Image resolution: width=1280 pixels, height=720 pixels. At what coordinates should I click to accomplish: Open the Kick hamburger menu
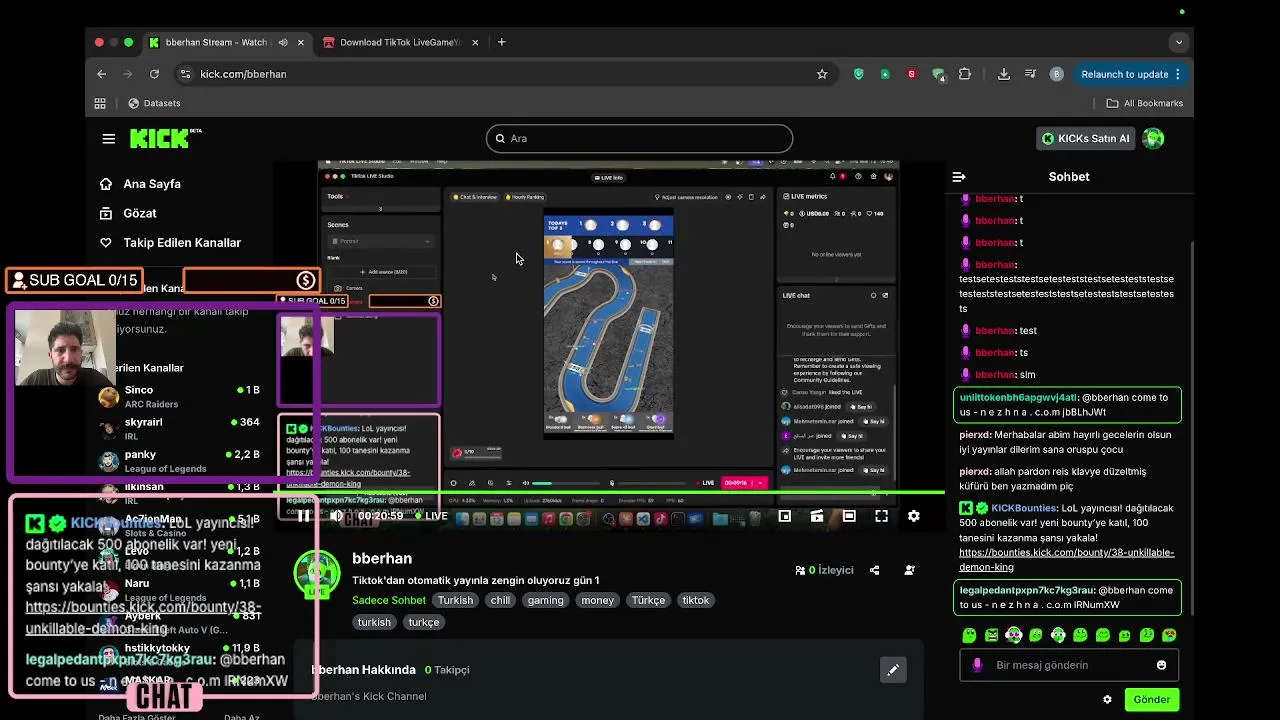click(x=108, y=139)
